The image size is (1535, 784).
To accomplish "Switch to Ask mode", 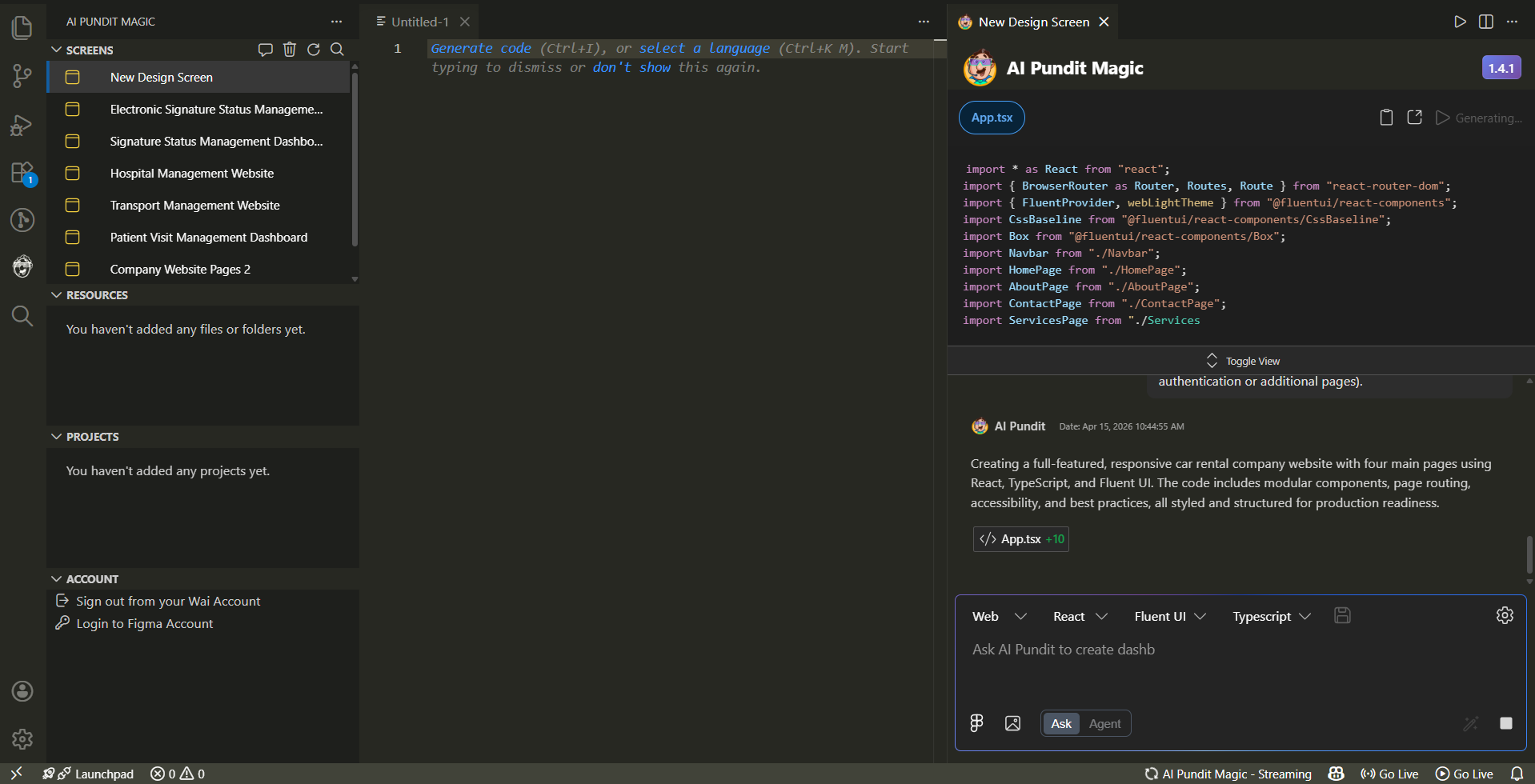I will [x=1061, y=723].
